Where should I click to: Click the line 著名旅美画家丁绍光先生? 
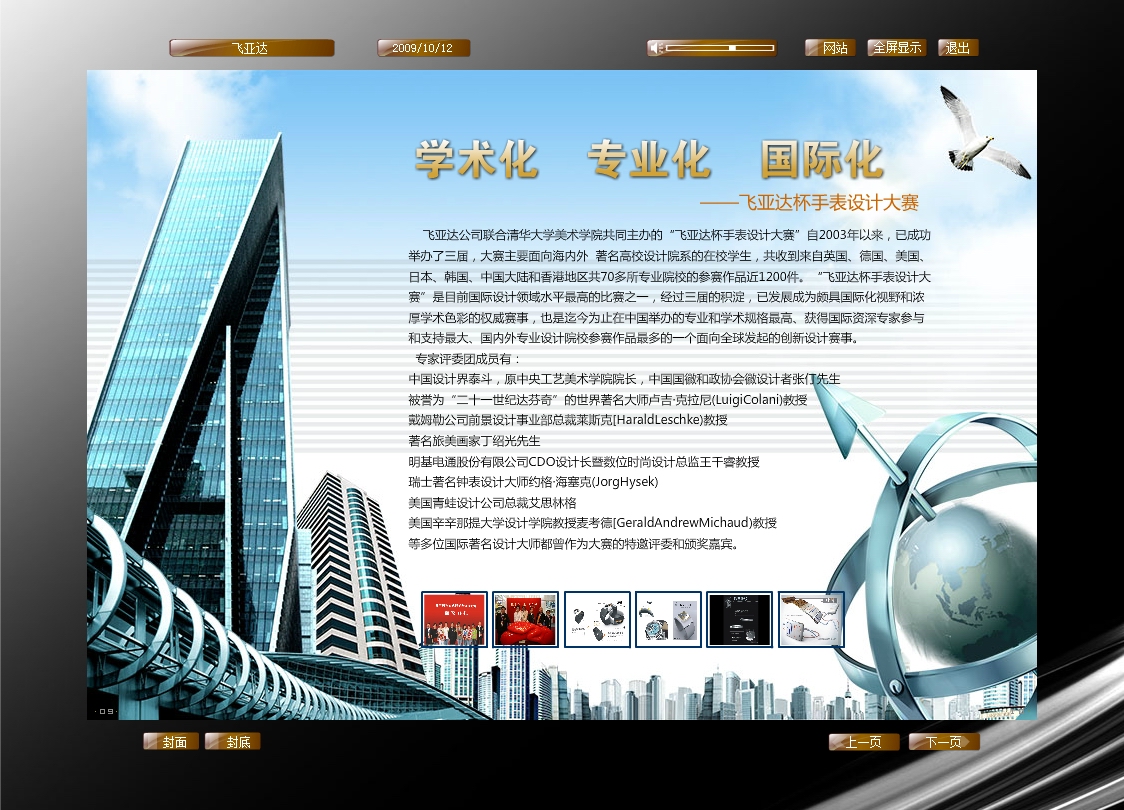pyautogui.click(x=475, y=440)
